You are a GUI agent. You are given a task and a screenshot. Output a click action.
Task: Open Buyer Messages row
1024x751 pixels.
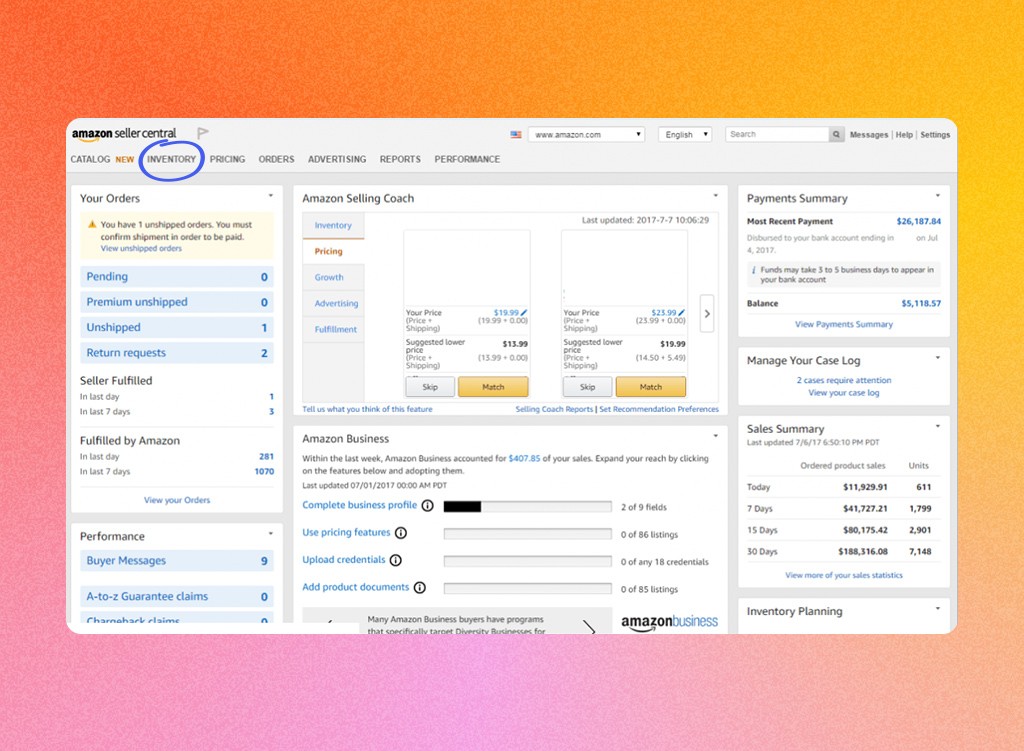coord(177,561)
